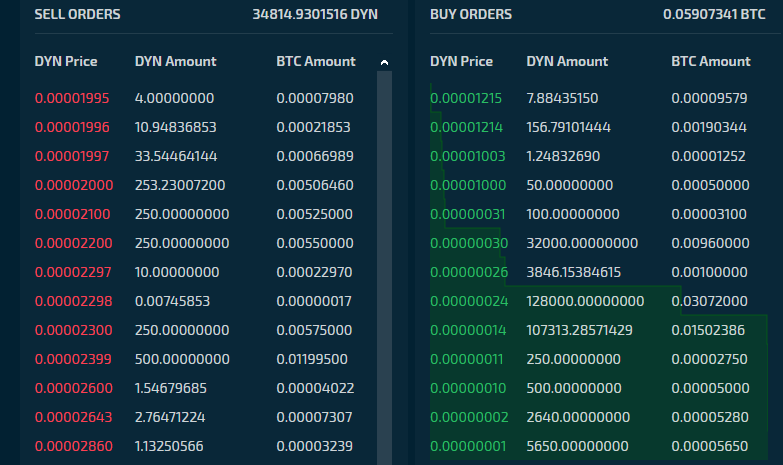Select sell price 0.00002298

73,301
